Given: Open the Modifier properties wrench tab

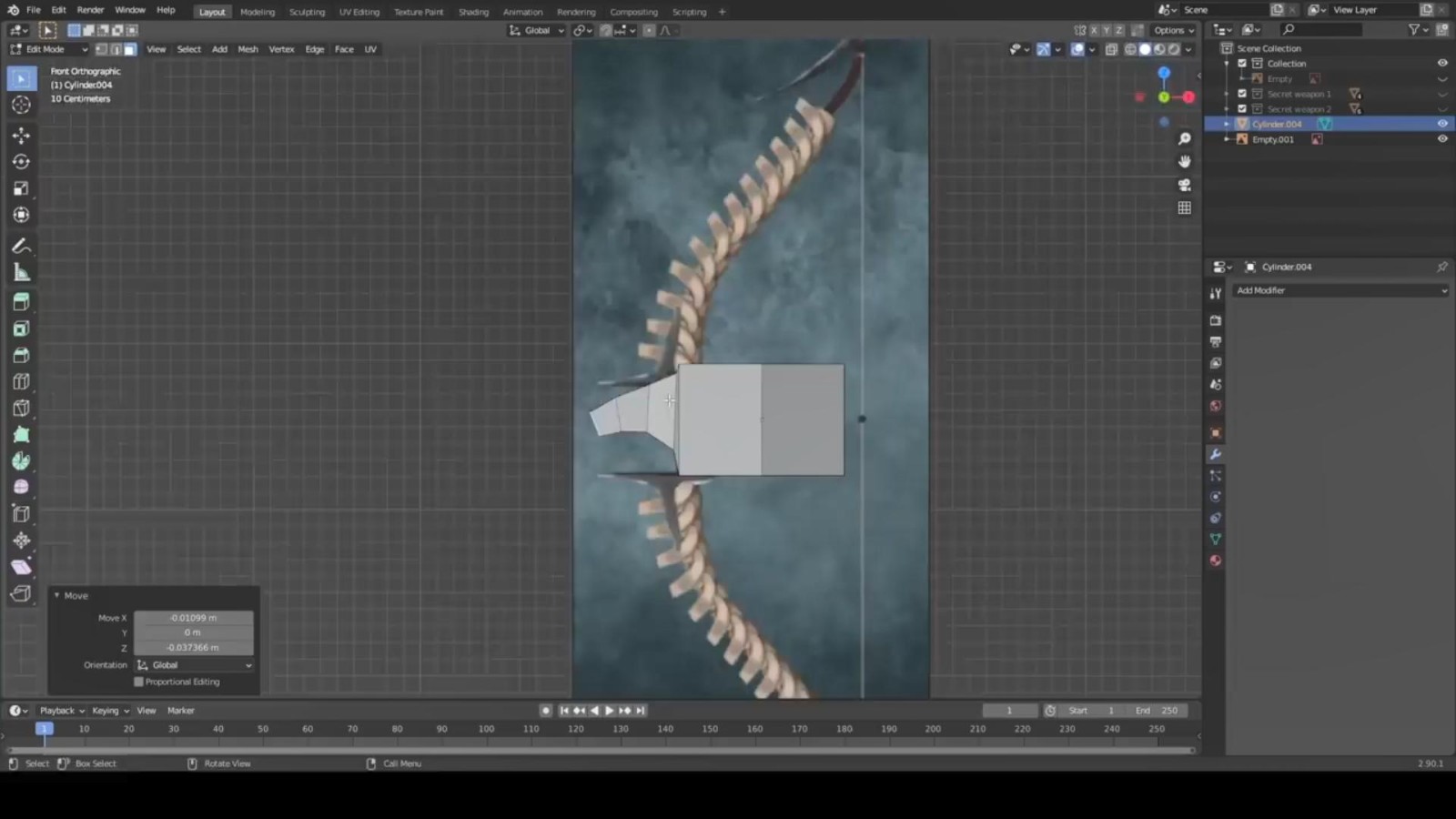Looking at the screenshot, I should (x=1215, y=454).
